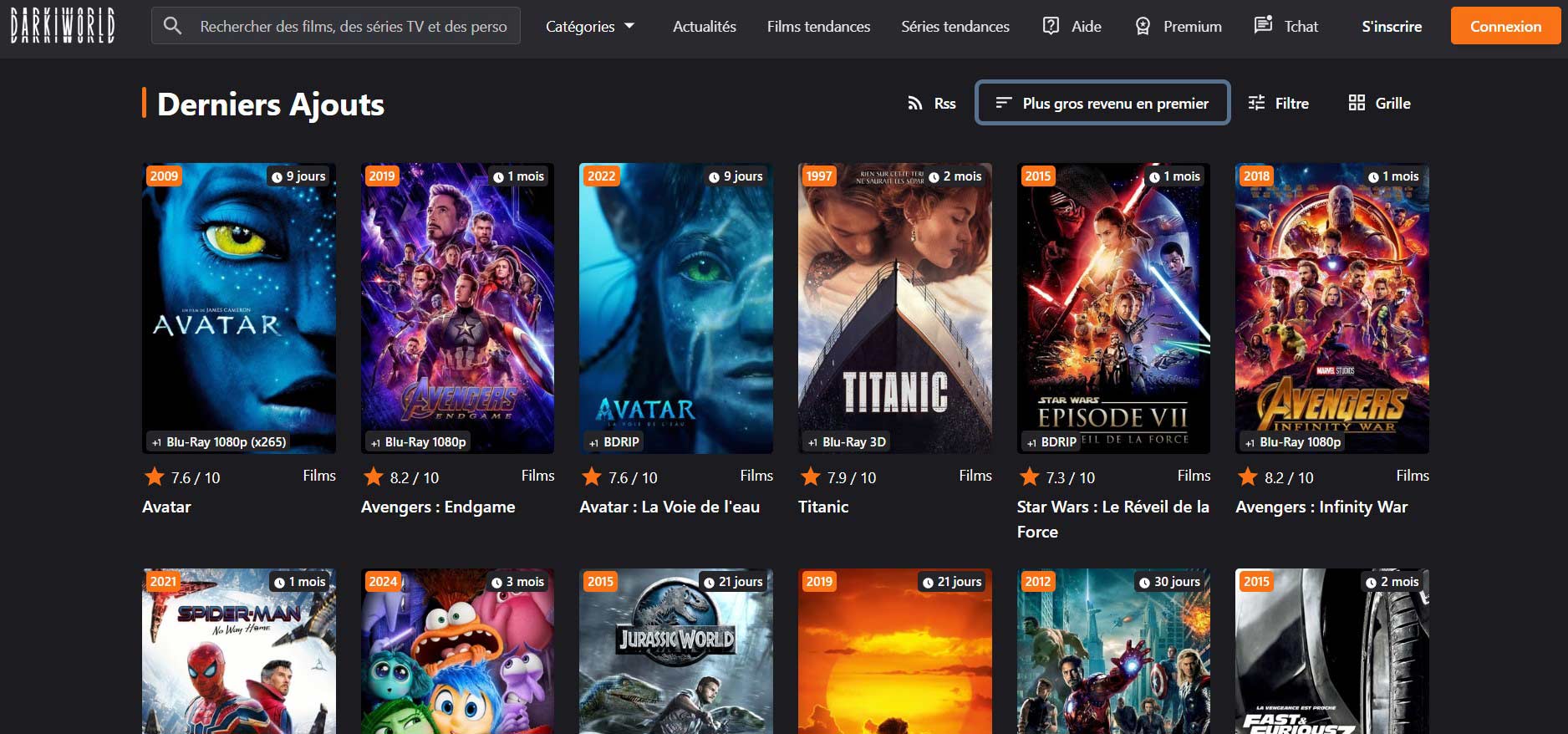The width and height of the screenshot is (1568, 734).
Task: Click the clock icon beside '9 jours' on Avatar 2009
Action: [x=277, y=176]
